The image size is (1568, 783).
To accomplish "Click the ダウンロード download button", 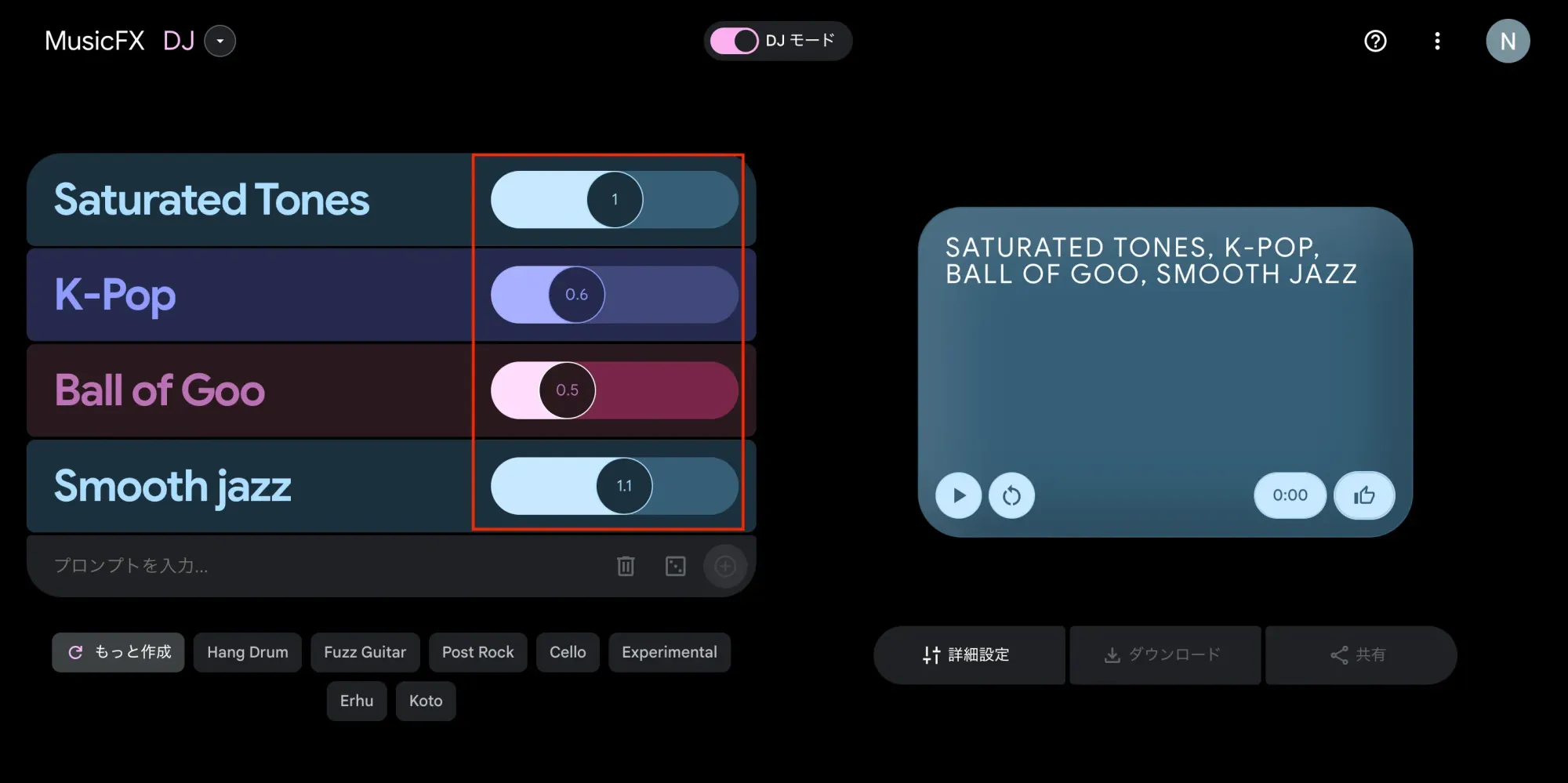I will coord(1165,654).
